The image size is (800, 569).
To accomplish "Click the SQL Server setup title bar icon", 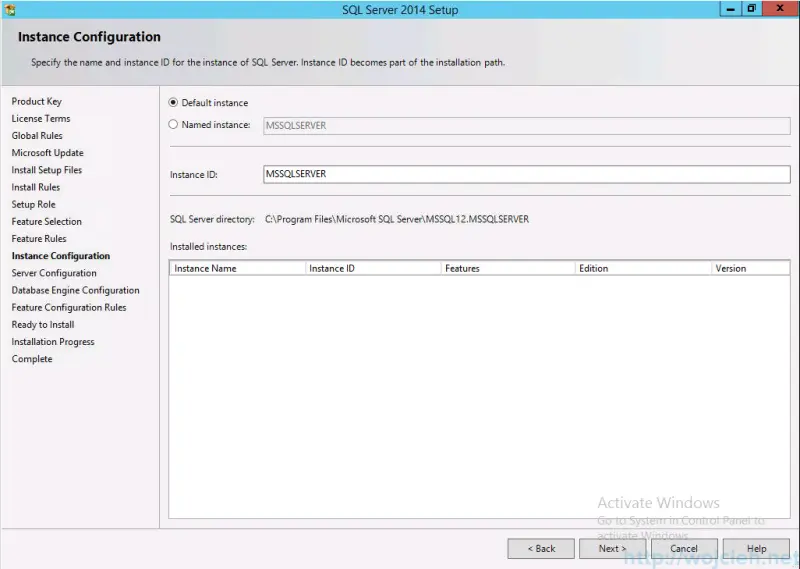I will click(10, 10).
